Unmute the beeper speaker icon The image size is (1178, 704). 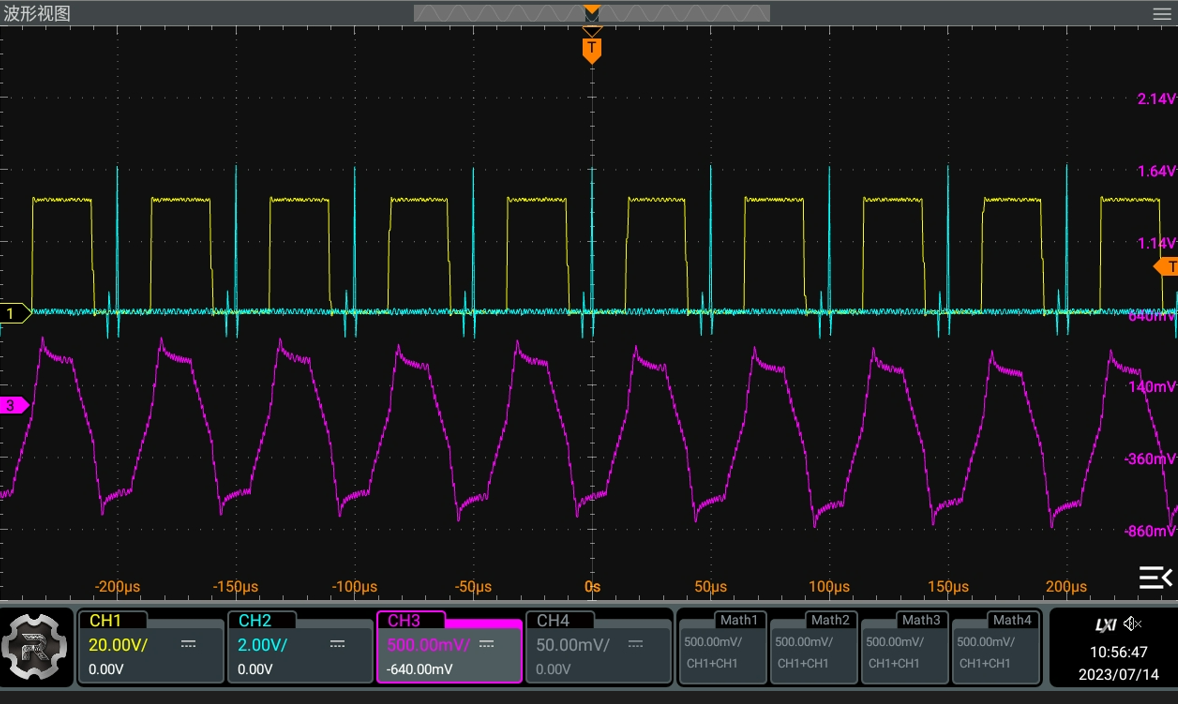coord(1133,622)
